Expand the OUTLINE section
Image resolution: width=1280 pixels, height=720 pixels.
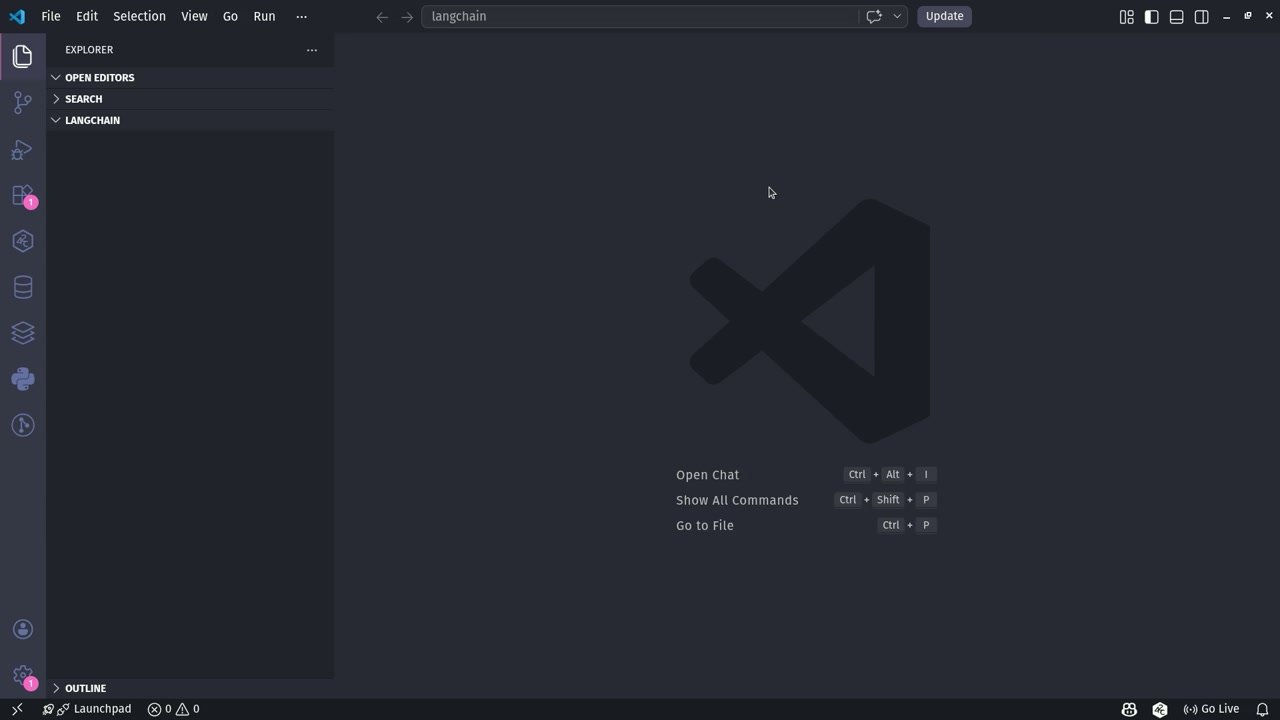tap(190, 688)
